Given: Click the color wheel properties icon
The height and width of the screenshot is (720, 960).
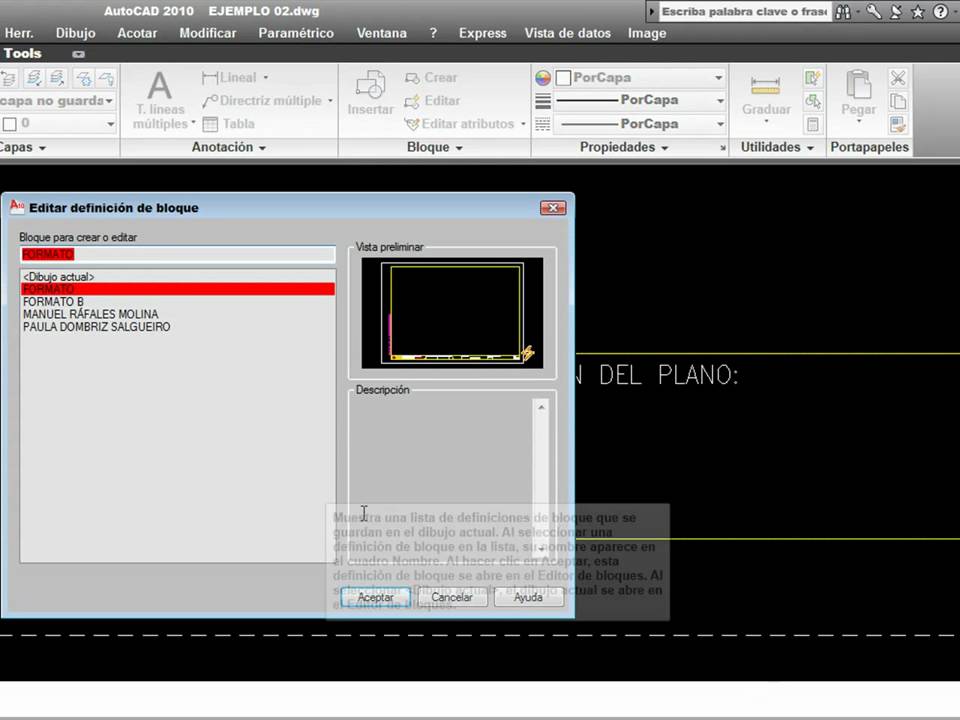Looking at the screenshot, I should (x=542, y=78).
